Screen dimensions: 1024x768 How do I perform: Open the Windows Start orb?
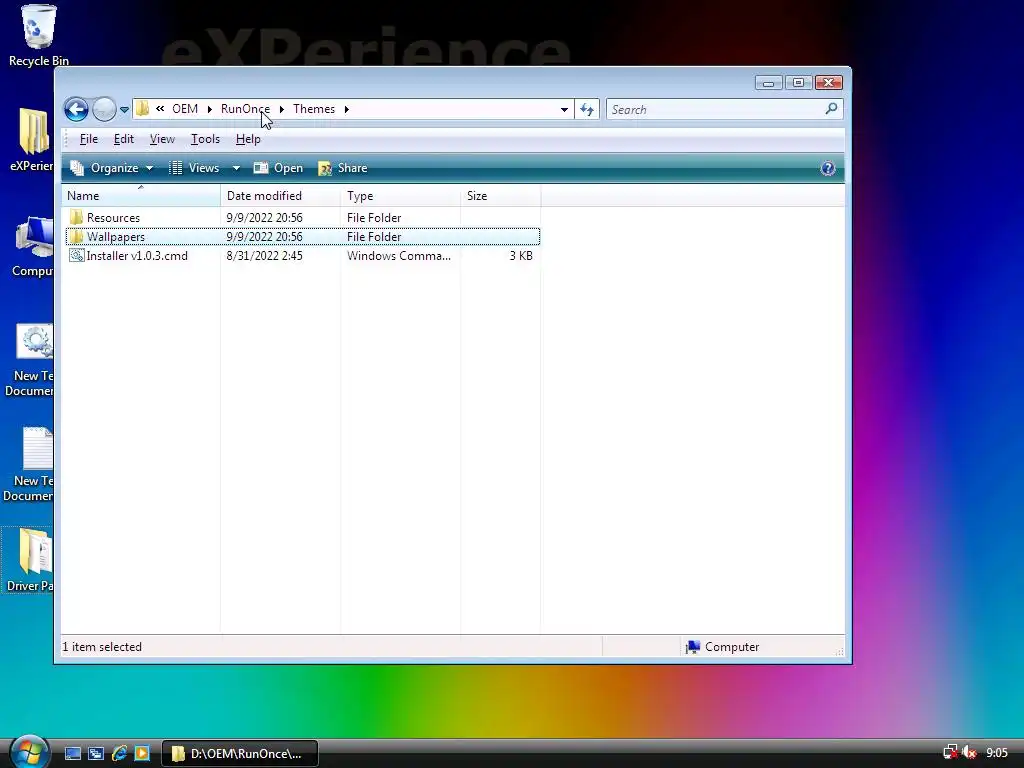(x=29, y=752)
